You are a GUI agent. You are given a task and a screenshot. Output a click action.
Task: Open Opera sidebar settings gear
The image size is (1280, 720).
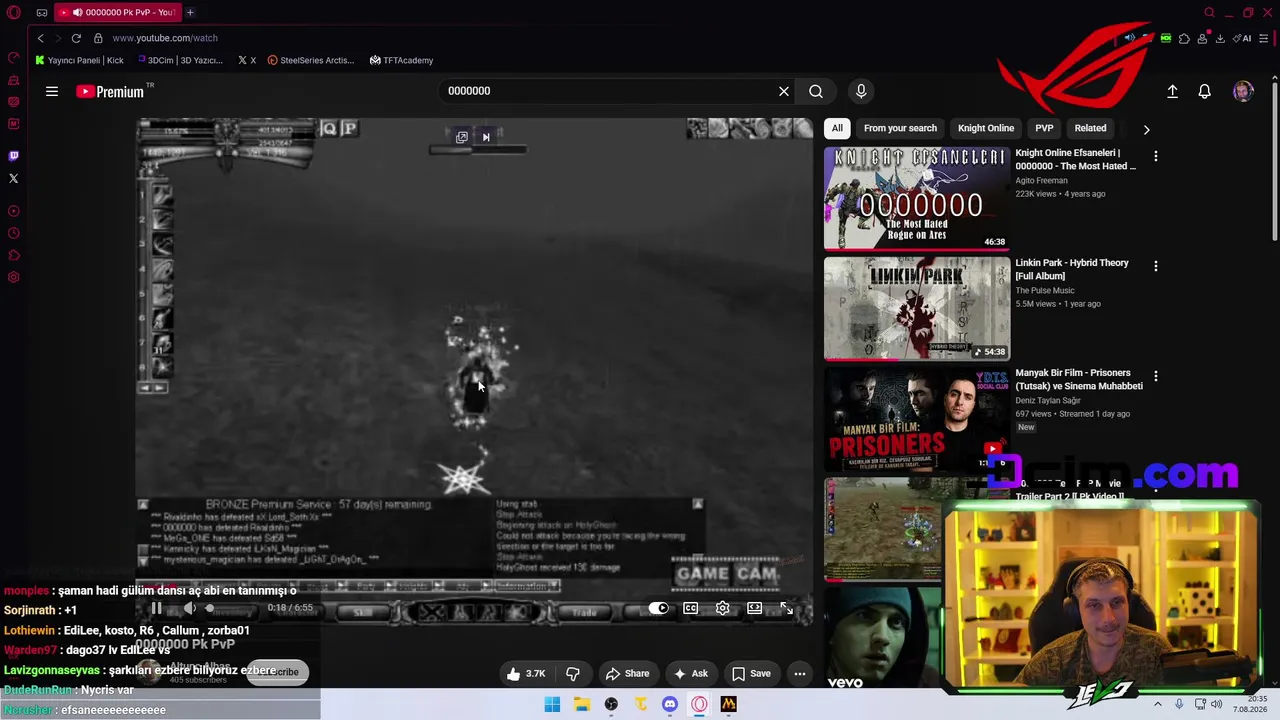coord(14,277)
